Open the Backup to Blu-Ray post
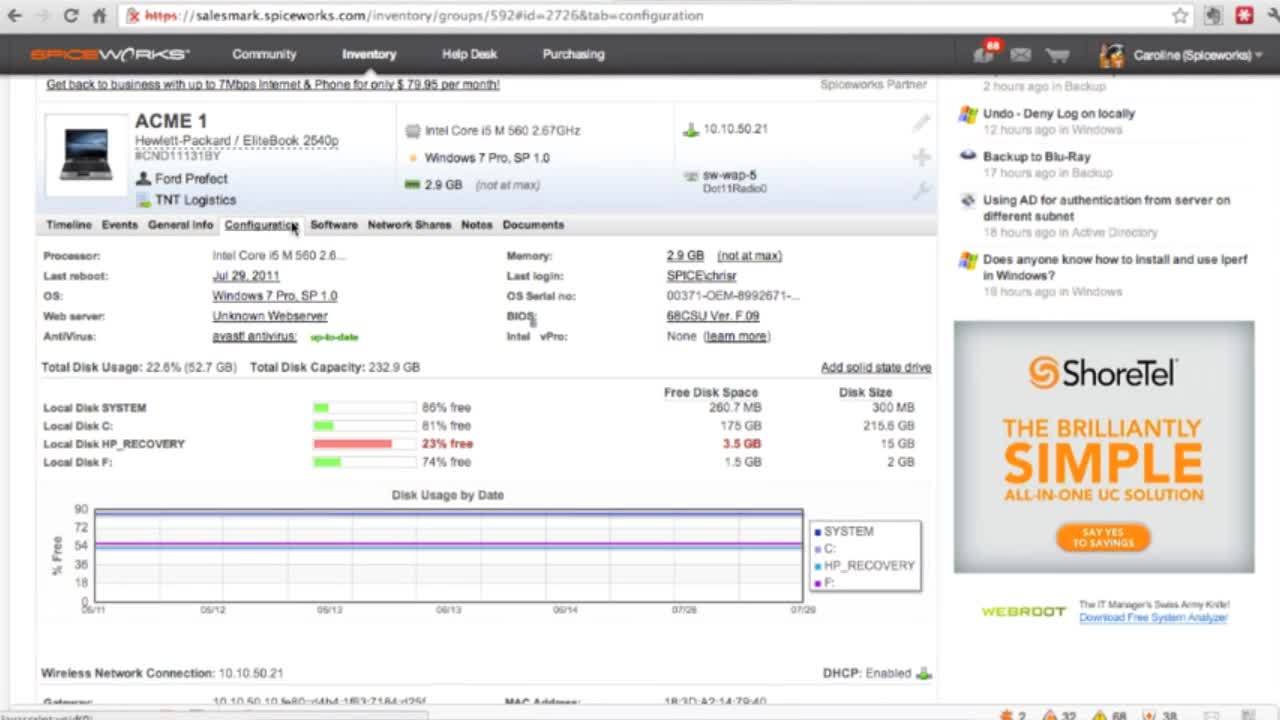This screenshot has height=720, width=1280. click(1036, 157)
